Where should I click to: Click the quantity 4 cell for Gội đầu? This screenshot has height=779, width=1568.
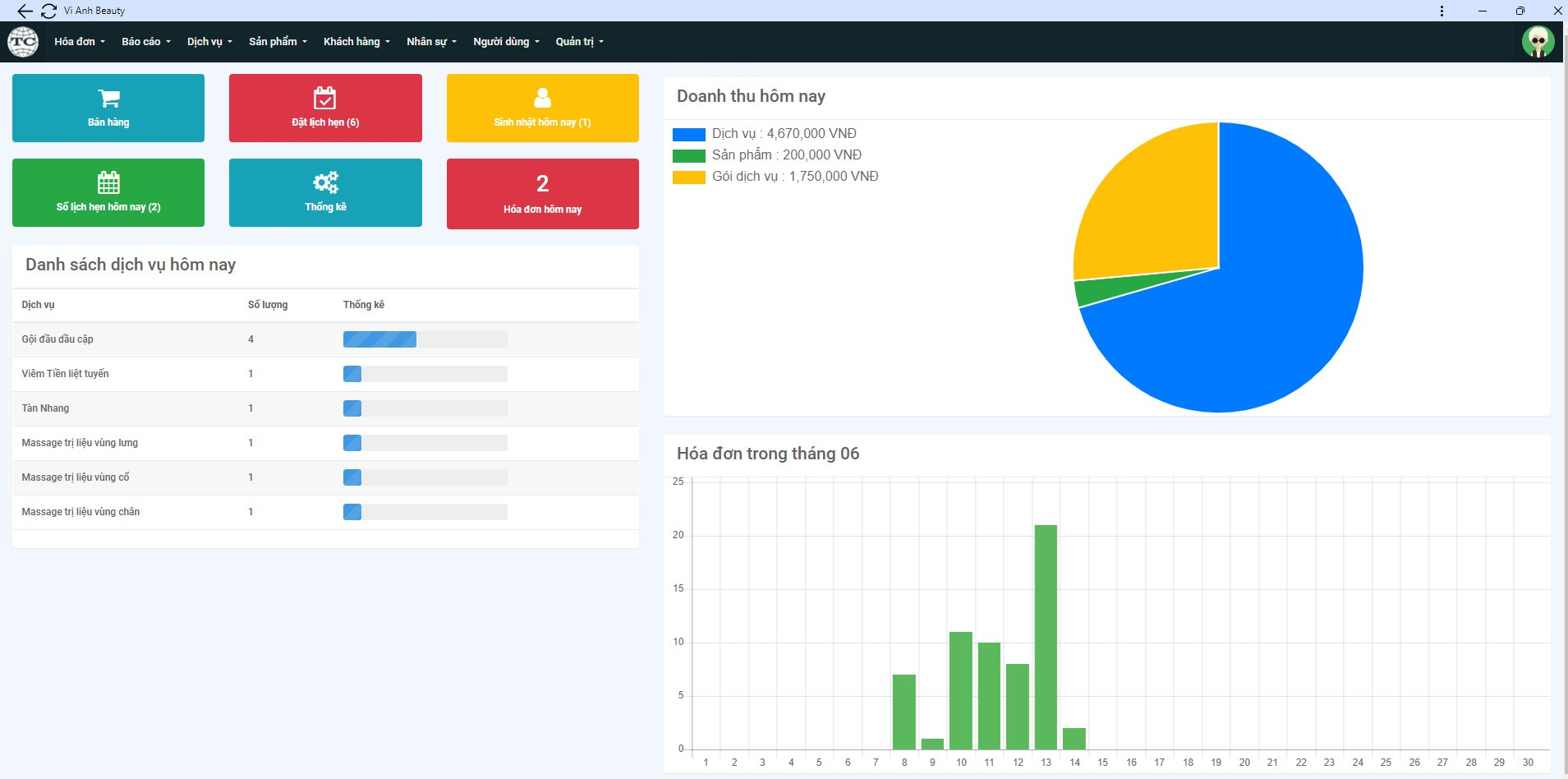coord(251,339)
